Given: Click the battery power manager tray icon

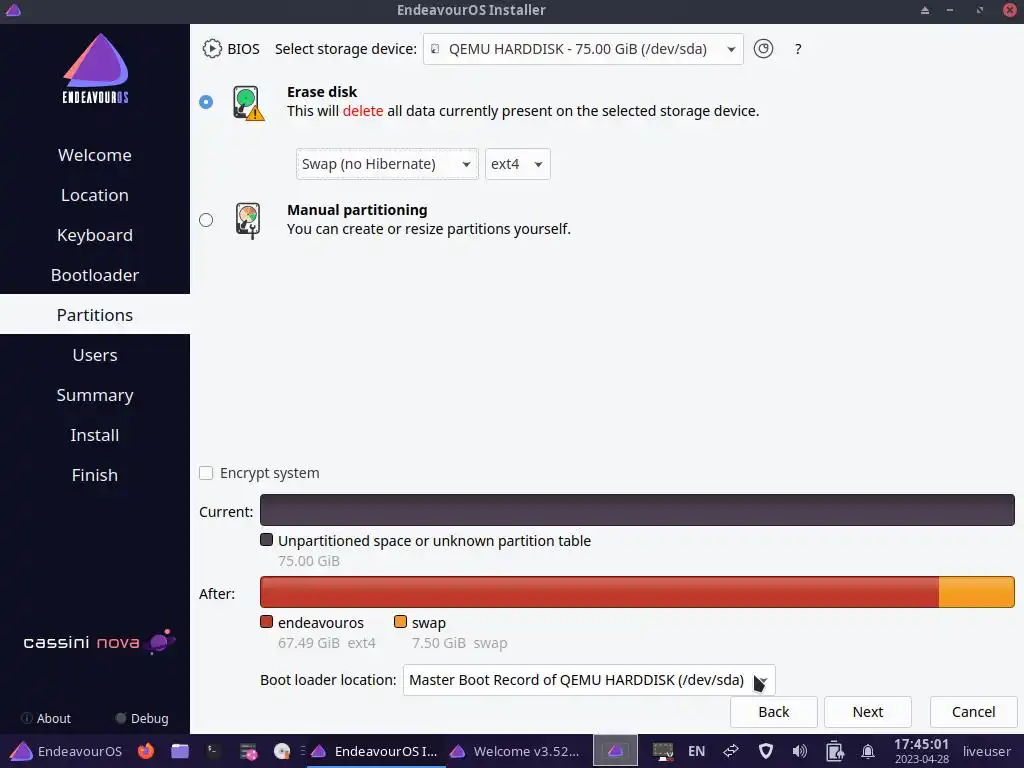Looking at the screenshot, I should tap(834, 751).
